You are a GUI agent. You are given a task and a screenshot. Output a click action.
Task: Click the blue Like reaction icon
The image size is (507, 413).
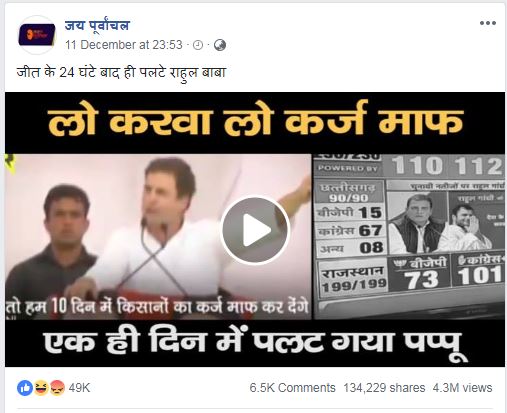pos(25,388)
